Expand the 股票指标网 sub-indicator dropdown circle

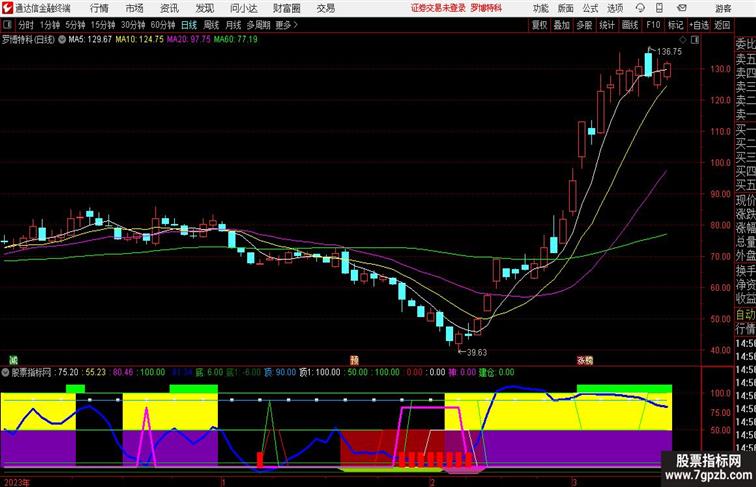click(5, 372)
